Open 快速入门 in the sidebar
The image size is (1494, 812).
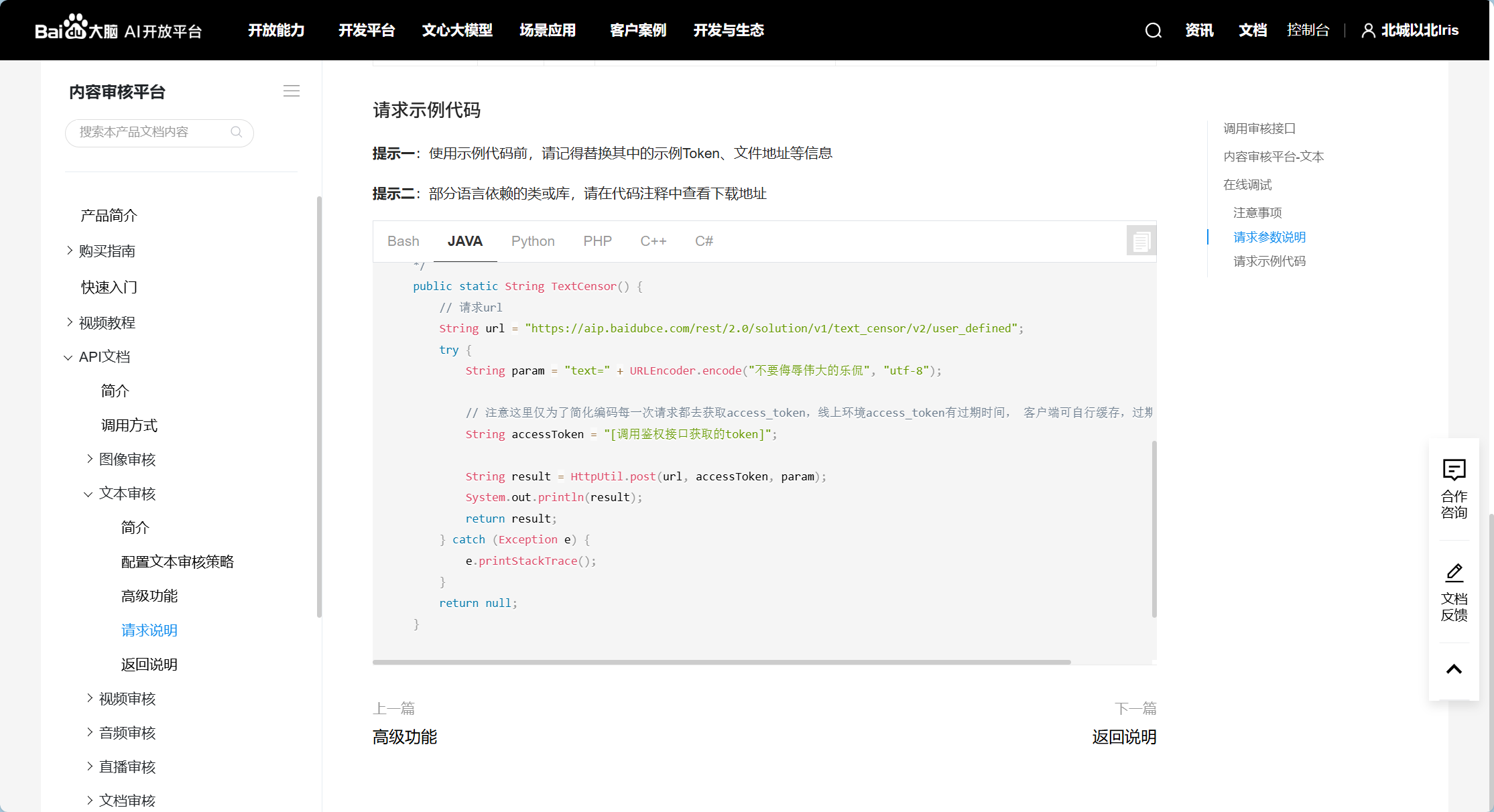109,287
